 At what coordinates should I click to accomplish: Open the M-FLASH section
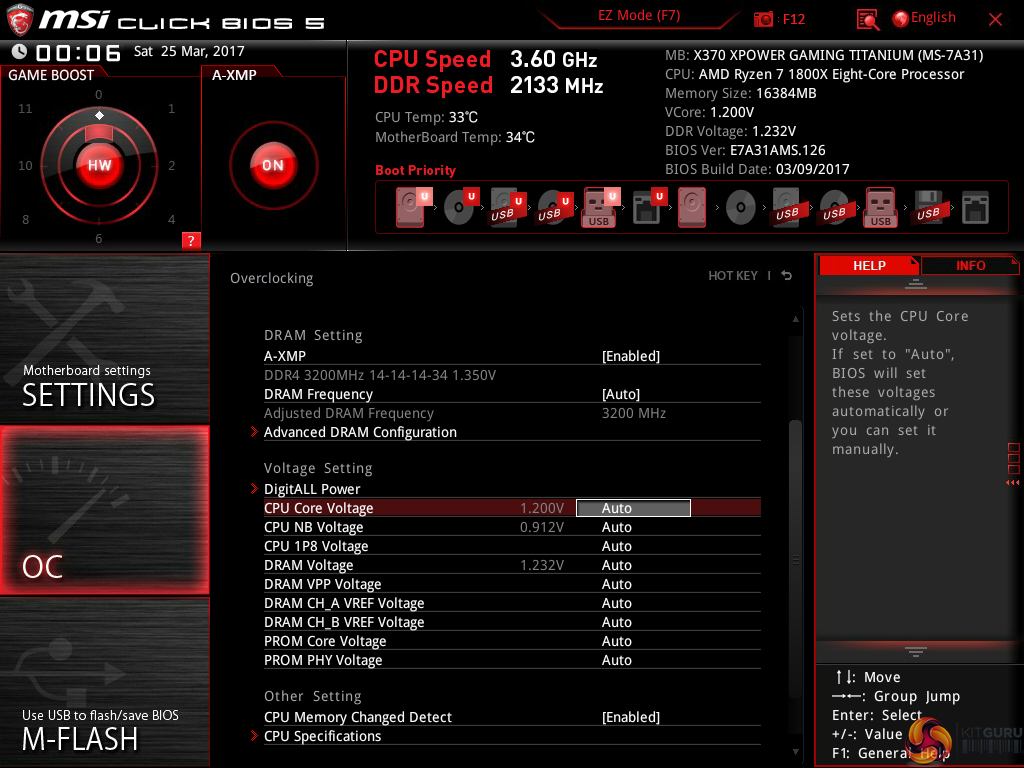pos(104,682)
